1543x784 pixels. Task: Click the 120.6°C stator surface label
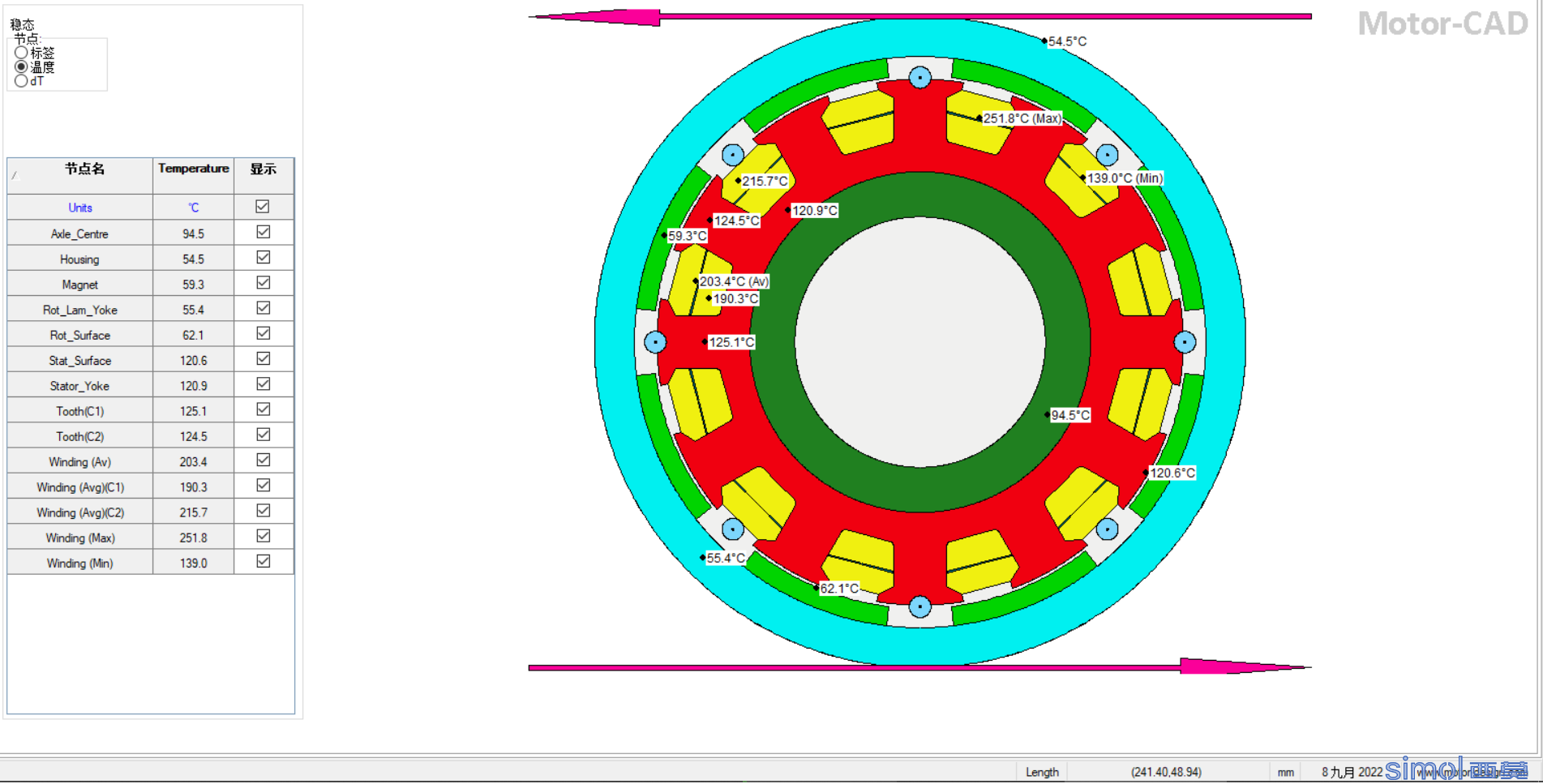(1172, 473)
